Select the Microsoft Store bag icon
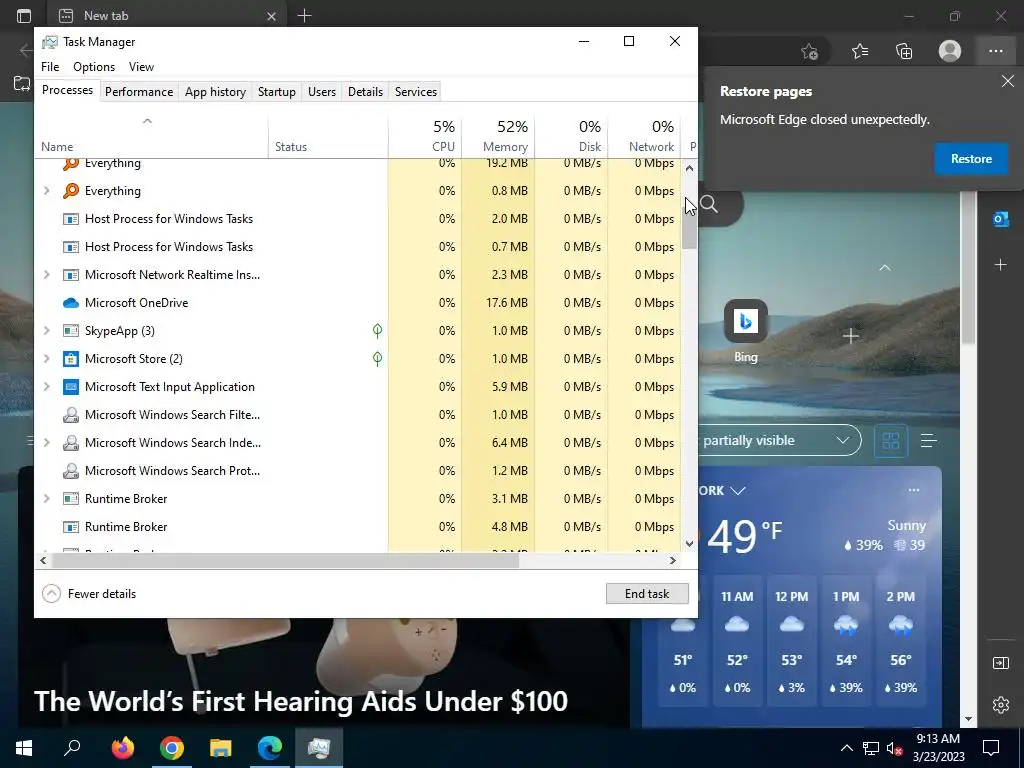Screen dimensions: 1024x768 71,359
